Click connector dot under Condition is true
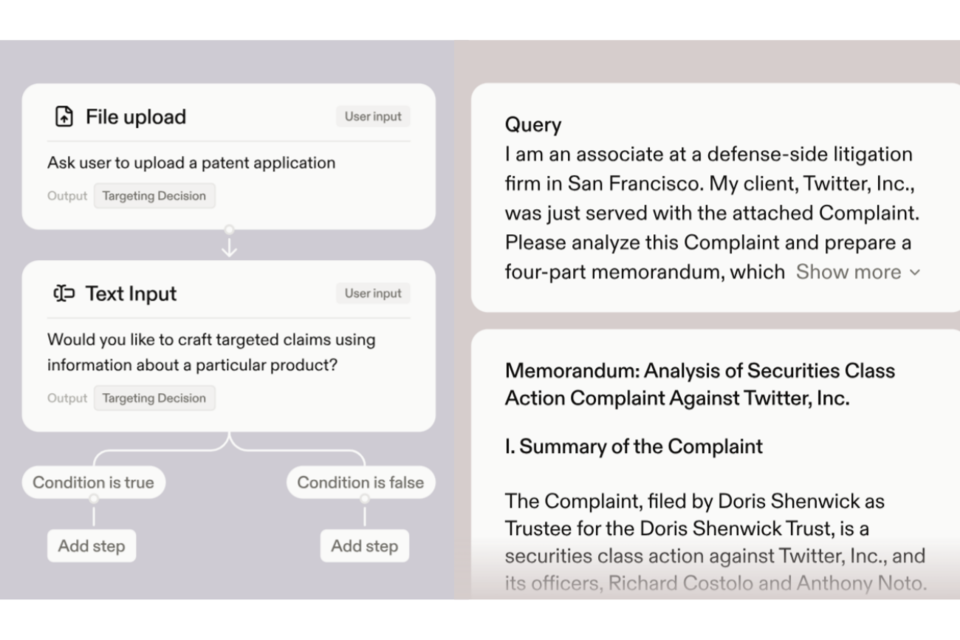 (93, 498)
